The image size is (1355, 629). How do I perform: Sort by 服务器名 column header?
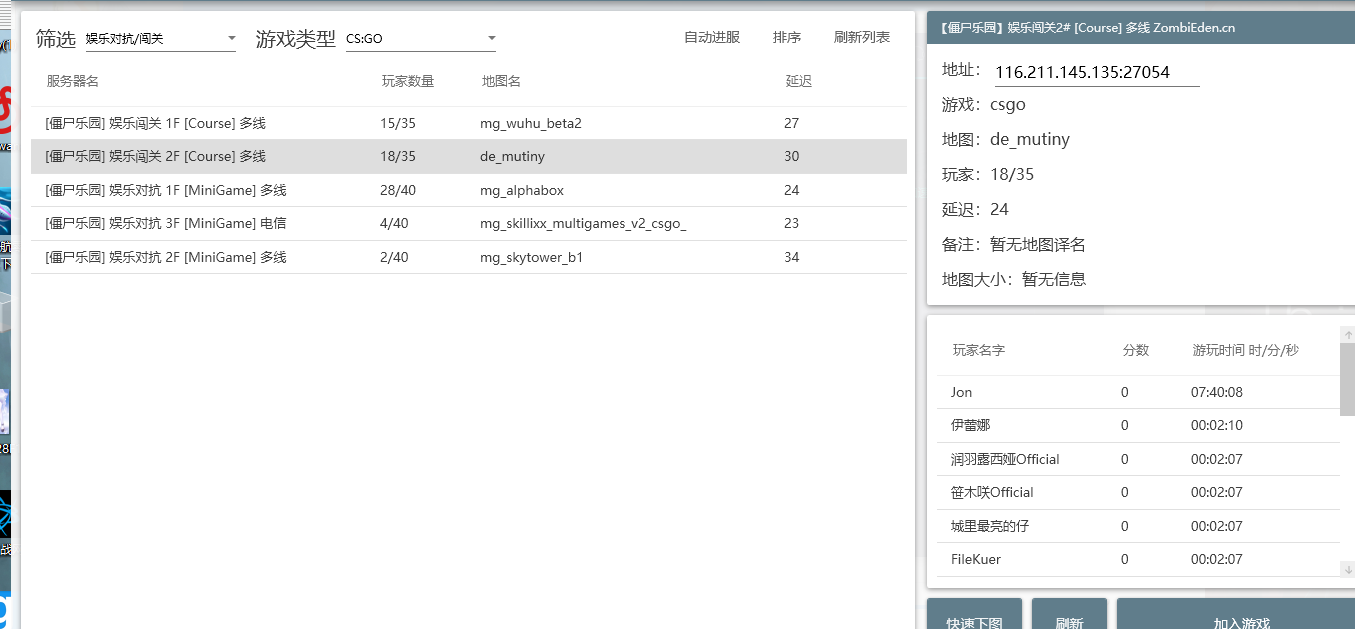72,81
